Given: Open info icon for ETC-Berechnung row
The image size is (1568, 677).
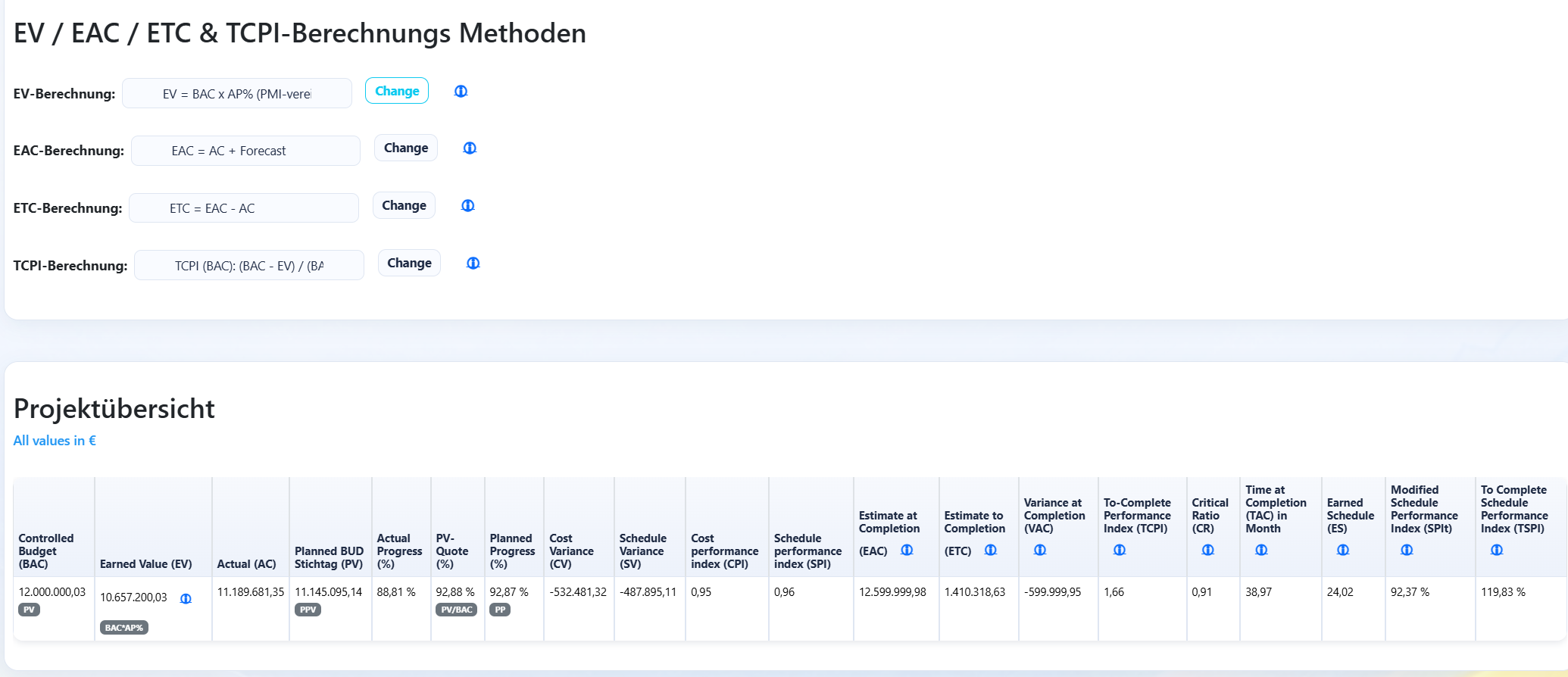Looking at the screenshot, I should [x=468, y=205].
